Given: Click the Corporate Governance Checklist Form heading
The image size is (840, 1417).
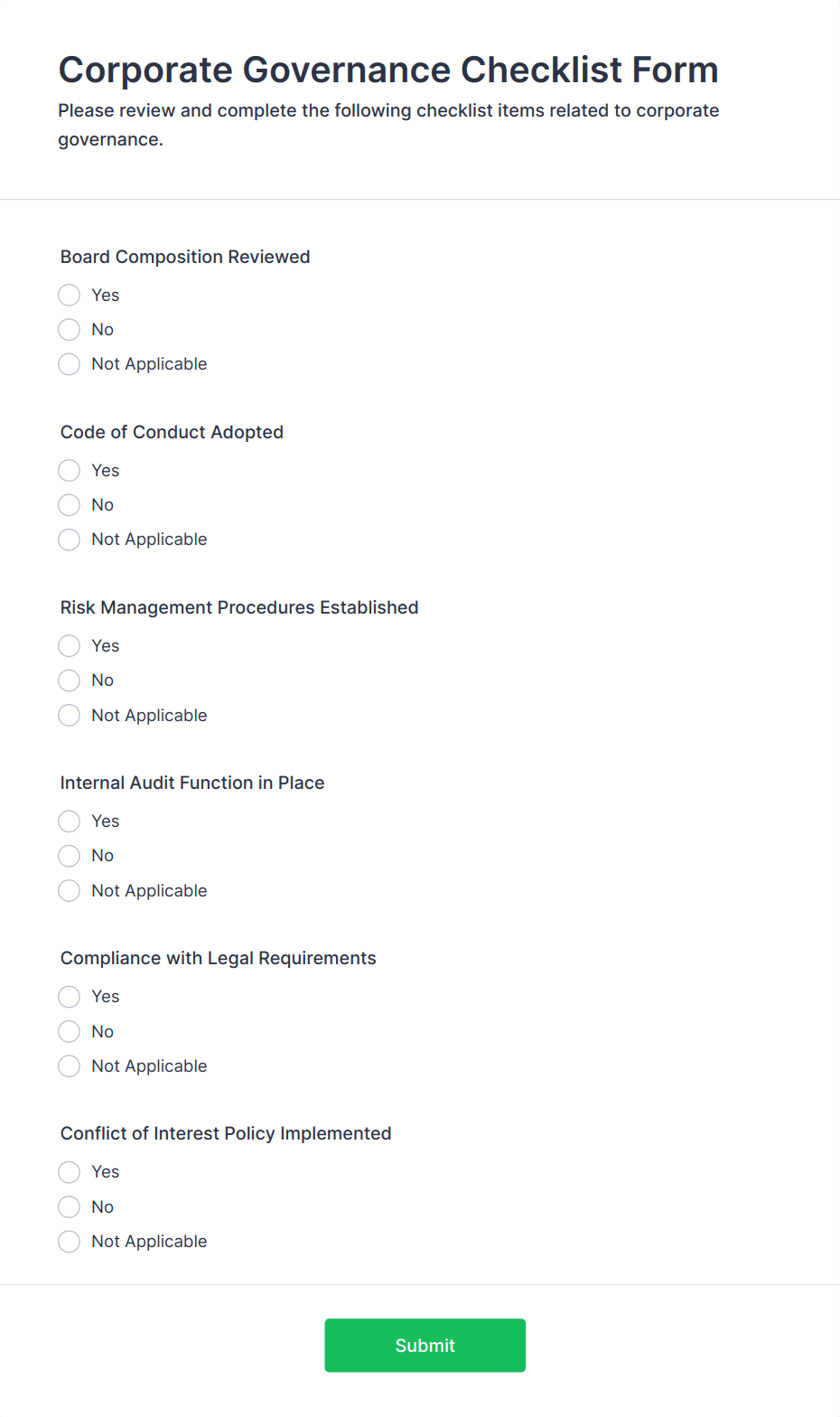Looking at the screenshot, I should click(x=388, y=70).
